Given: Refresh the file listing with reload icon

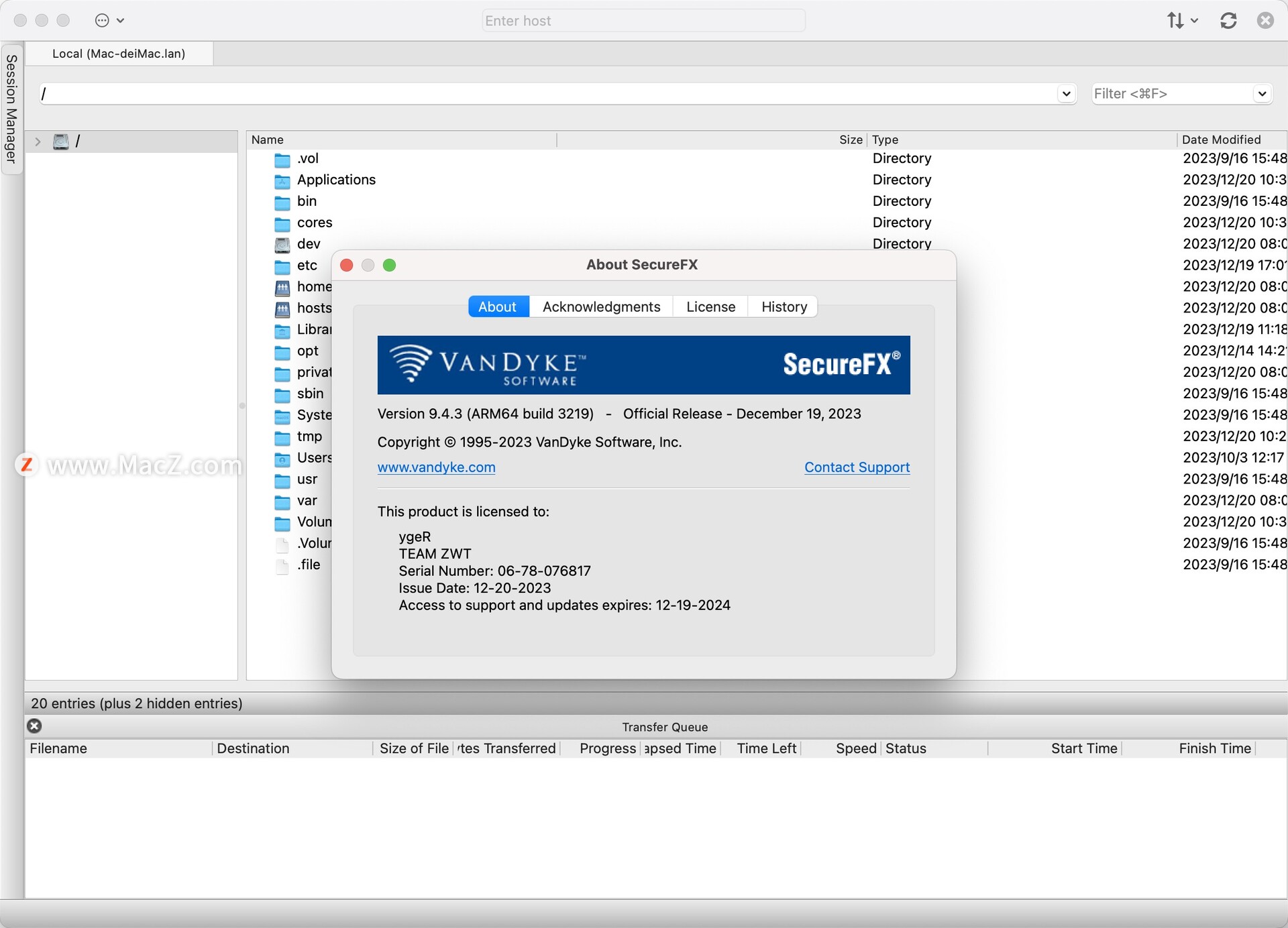Looking at the screenshot, I should (x=1228, y=21).
